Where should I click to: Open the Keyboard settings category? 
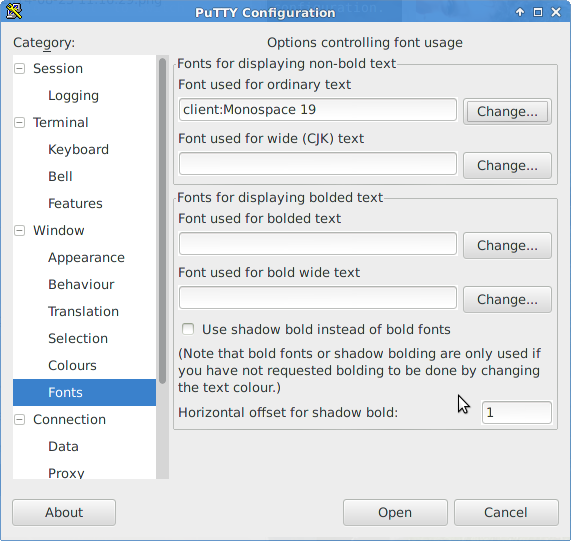[78, 150]
